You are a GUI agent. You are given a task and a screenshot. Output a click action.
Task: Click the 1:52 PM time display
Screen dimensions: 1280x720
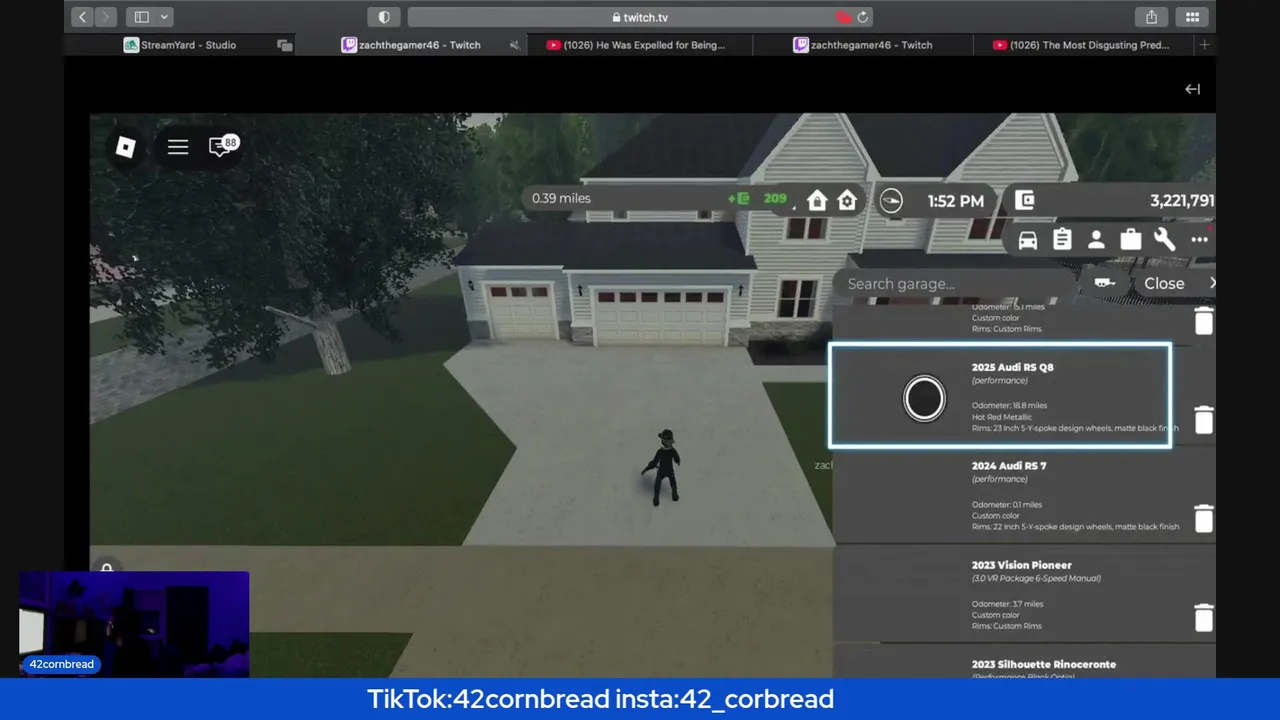coord(955,201)
